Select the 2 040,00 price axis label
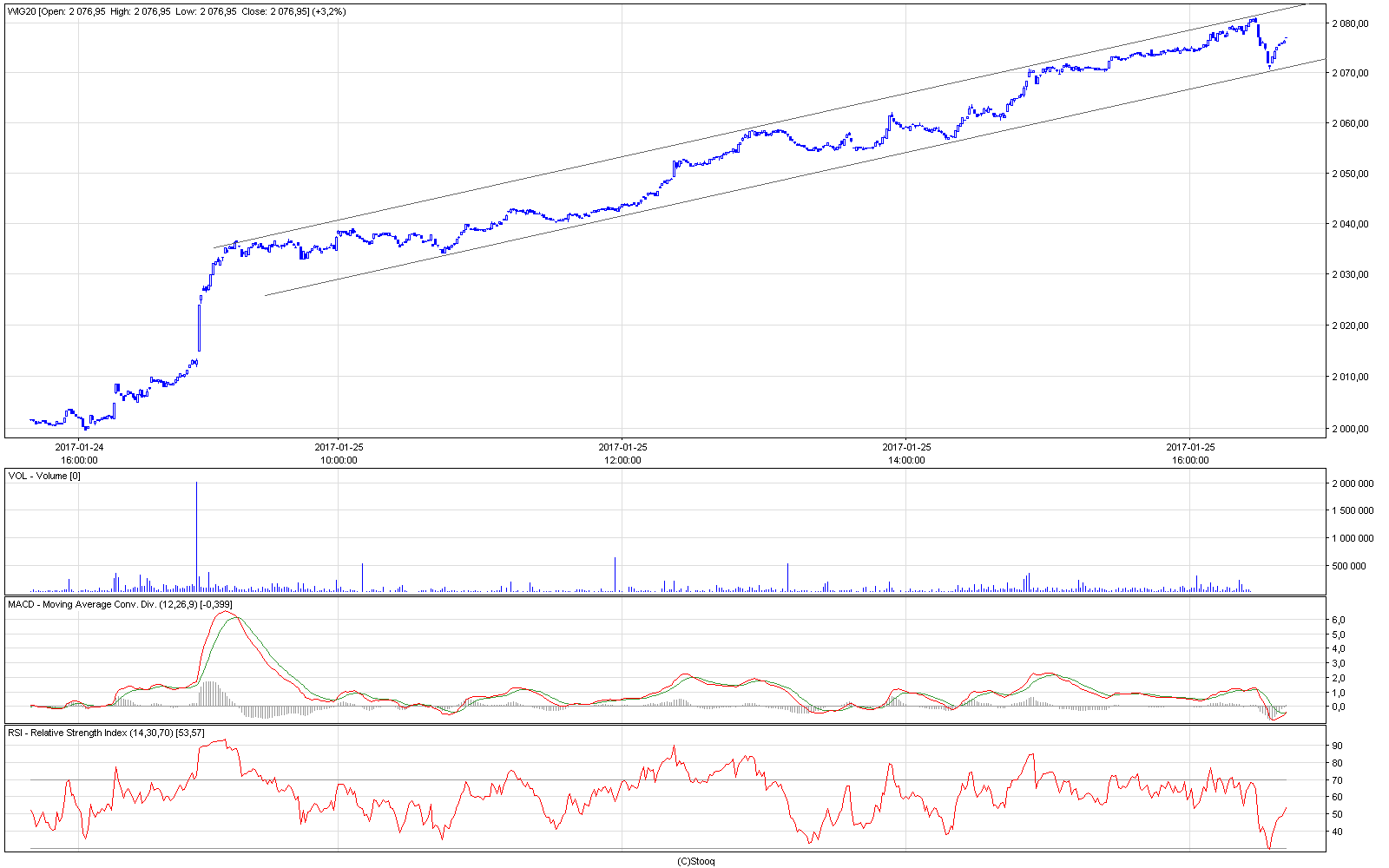1389x868 pixels. tap(1350, 224)
